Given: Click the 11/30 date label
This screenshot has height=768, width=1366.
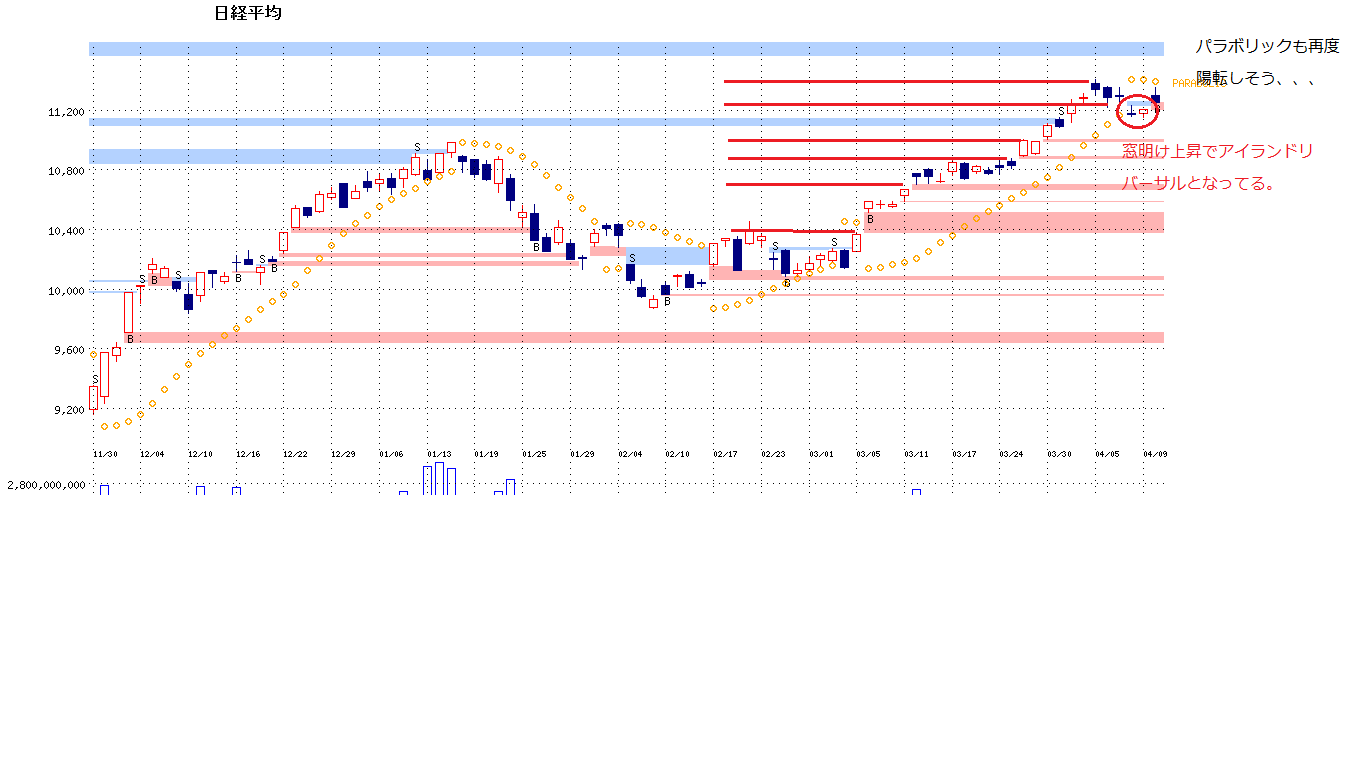Looking at the screenshot, I should (105, 454).
